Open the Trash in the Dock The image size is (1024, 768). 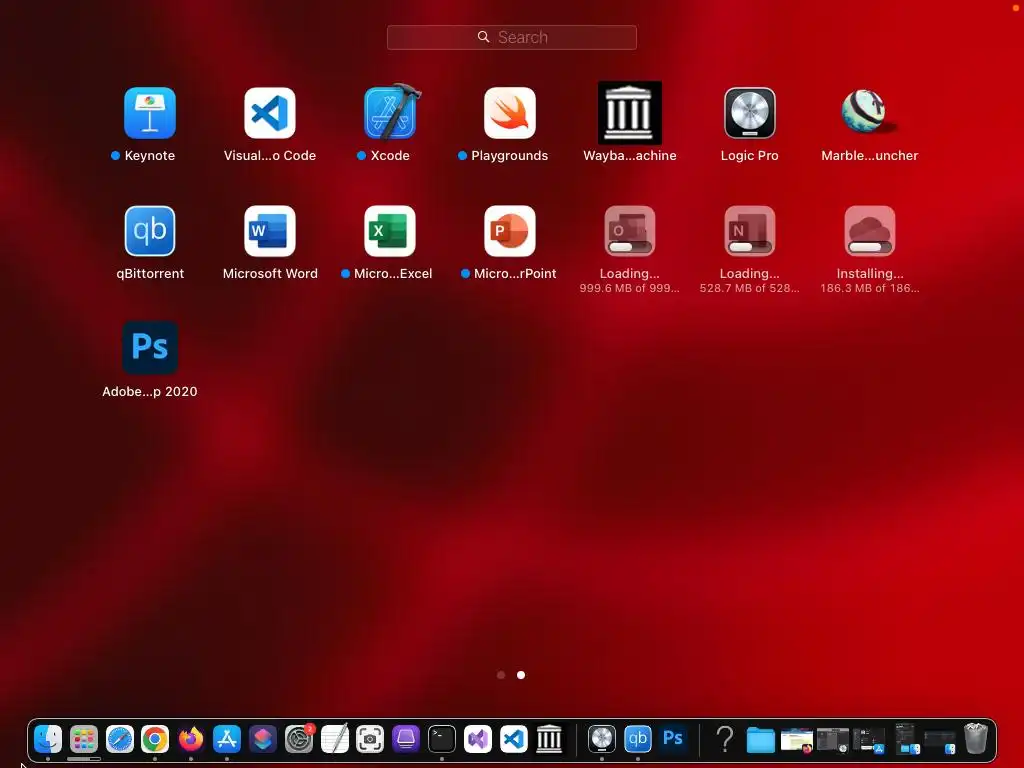976,739
